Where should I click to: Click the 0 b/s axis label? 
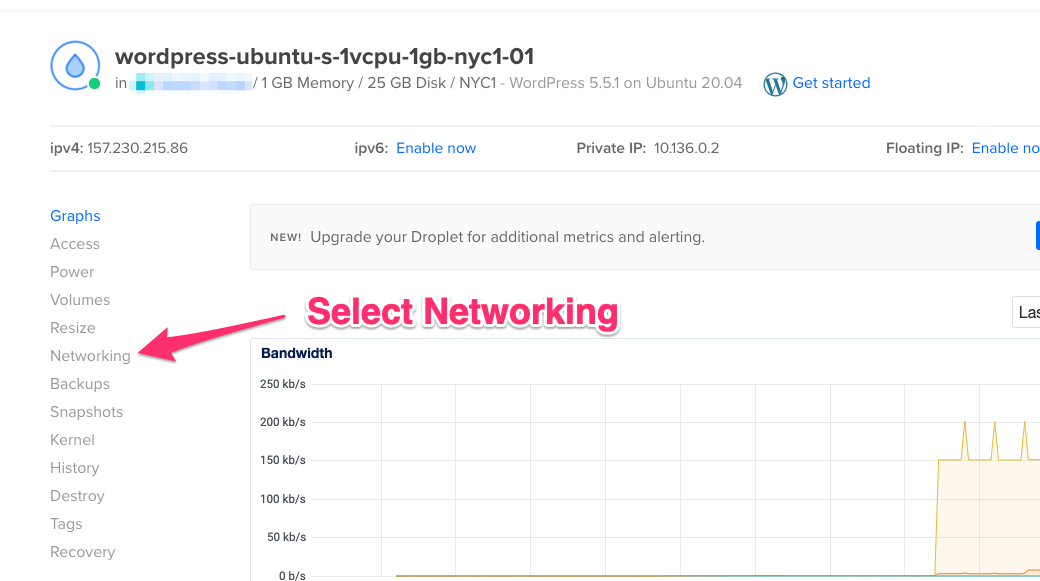(x=292, y=575)
